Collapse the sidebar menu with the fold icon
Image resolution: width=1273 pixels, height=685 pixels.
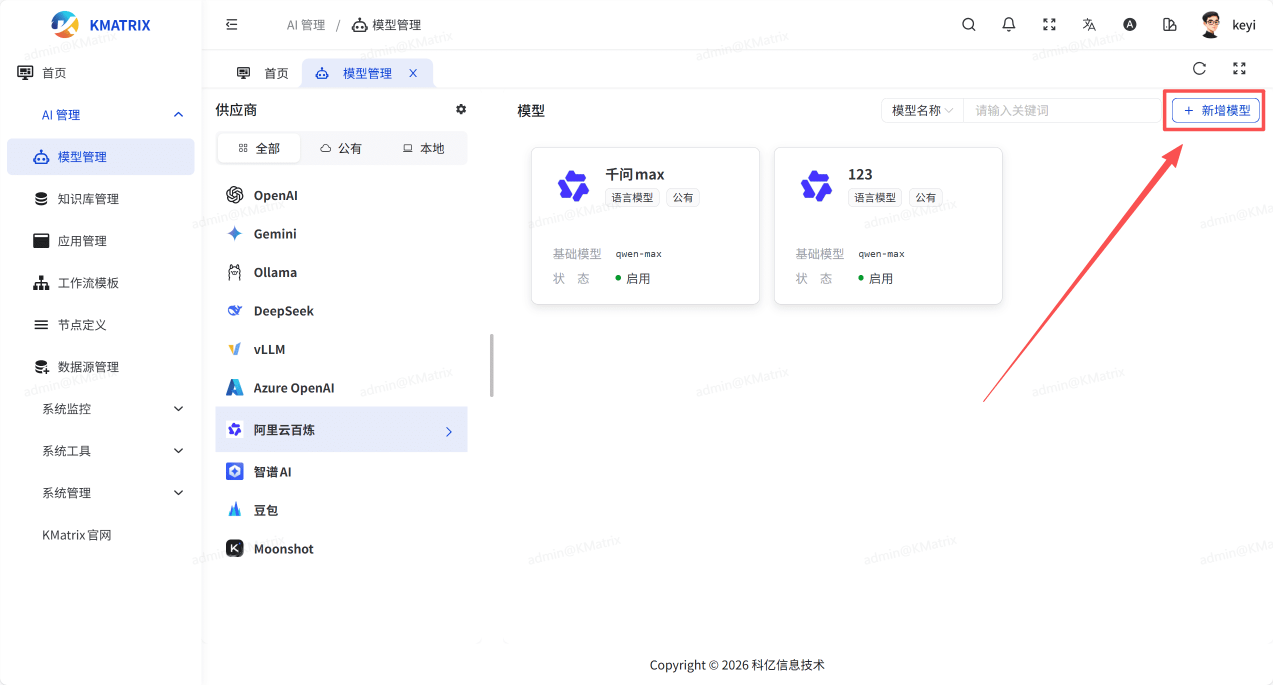click(232, 25)
